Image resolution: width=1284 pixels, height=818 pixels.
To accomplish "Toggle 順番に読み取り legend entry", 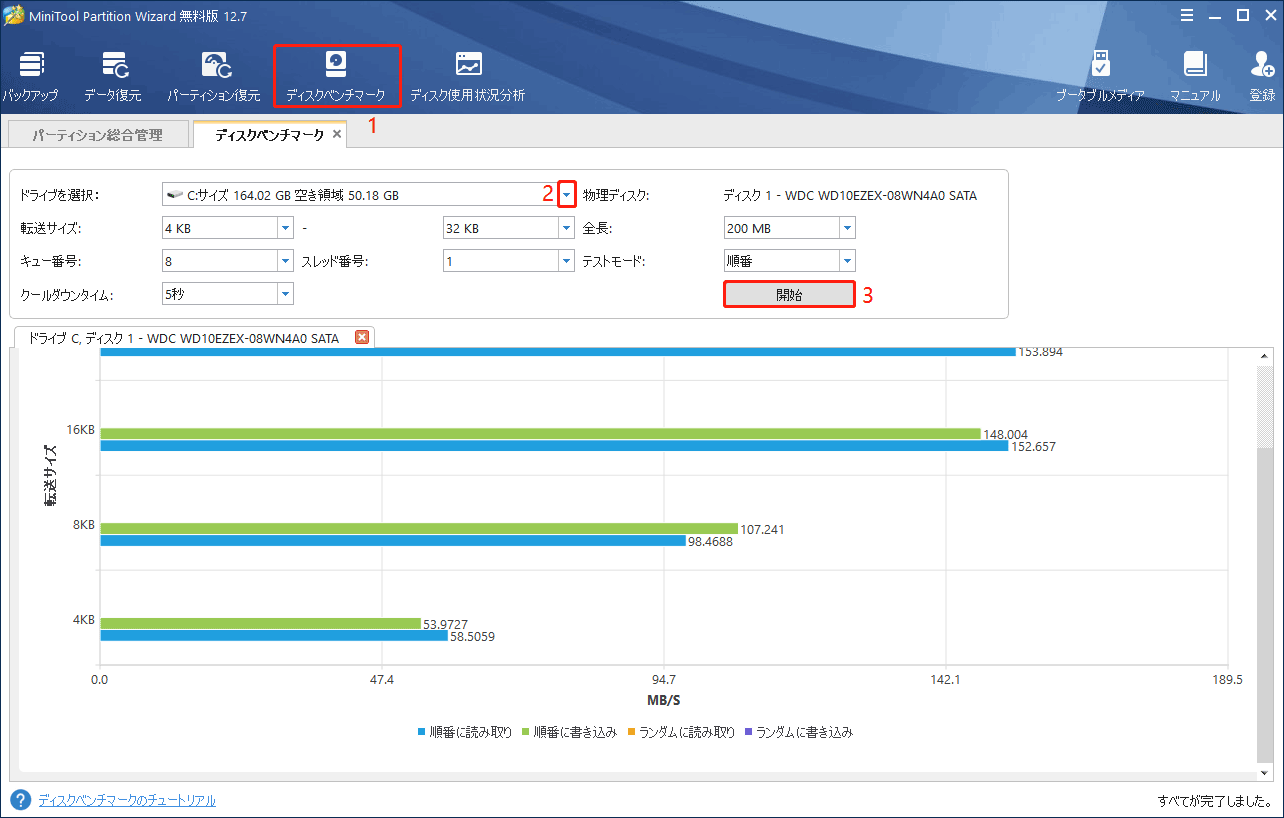I will [465, 732].
